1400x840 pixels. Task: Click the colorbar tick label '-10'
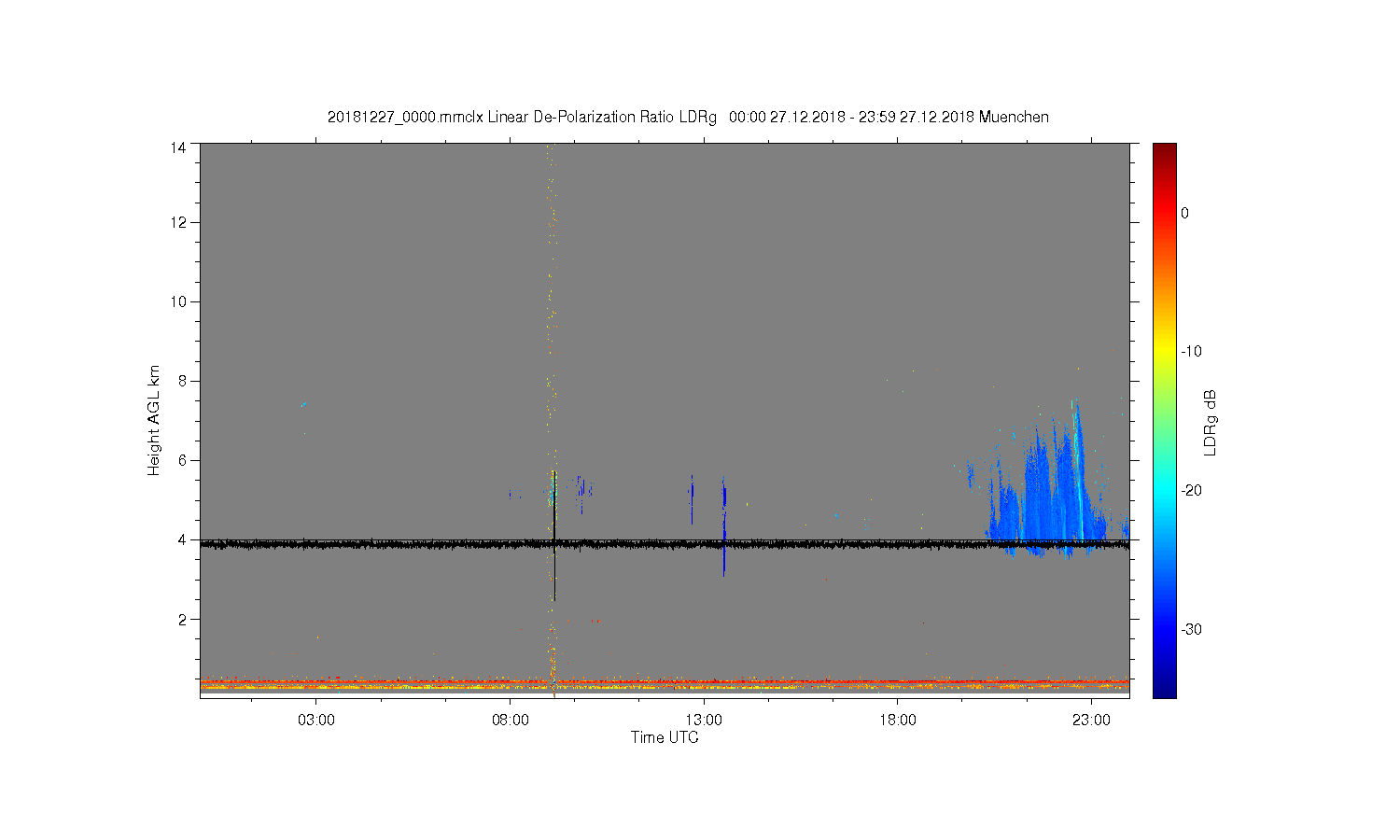pyautogui.click(x=1191, y=352)
